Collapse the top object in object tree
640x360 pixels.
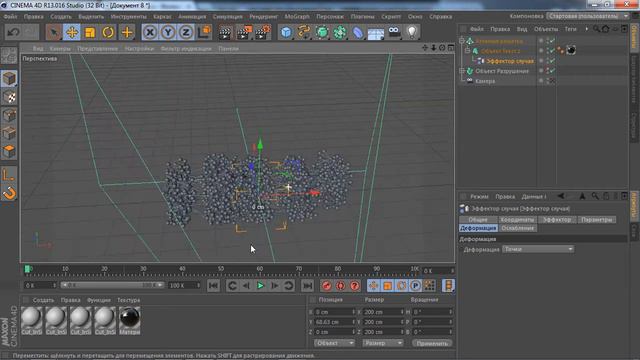(x=462, y=41)
